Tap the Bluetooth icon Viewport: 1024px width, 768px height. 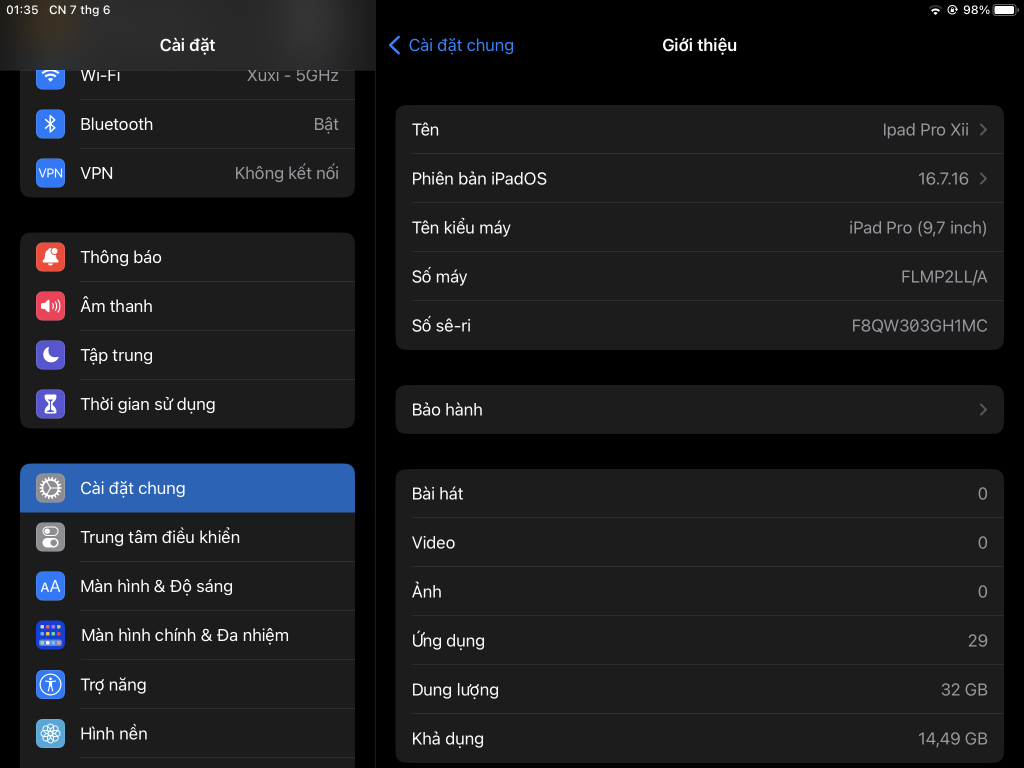pyautogui.click(x=50, y=124)
